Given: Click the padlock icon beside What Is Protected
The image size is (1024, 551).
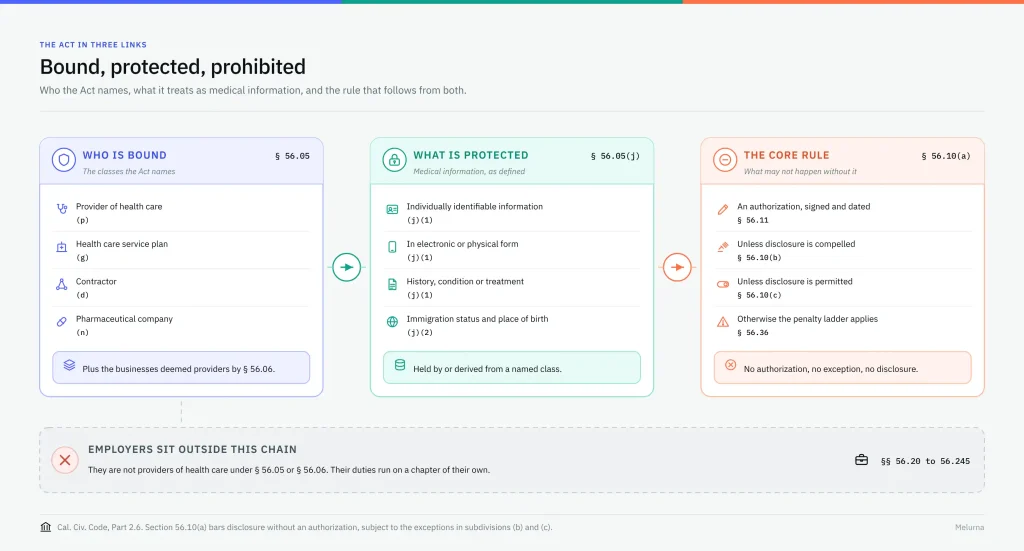Looking at the screenshot, I should point(394,160).
